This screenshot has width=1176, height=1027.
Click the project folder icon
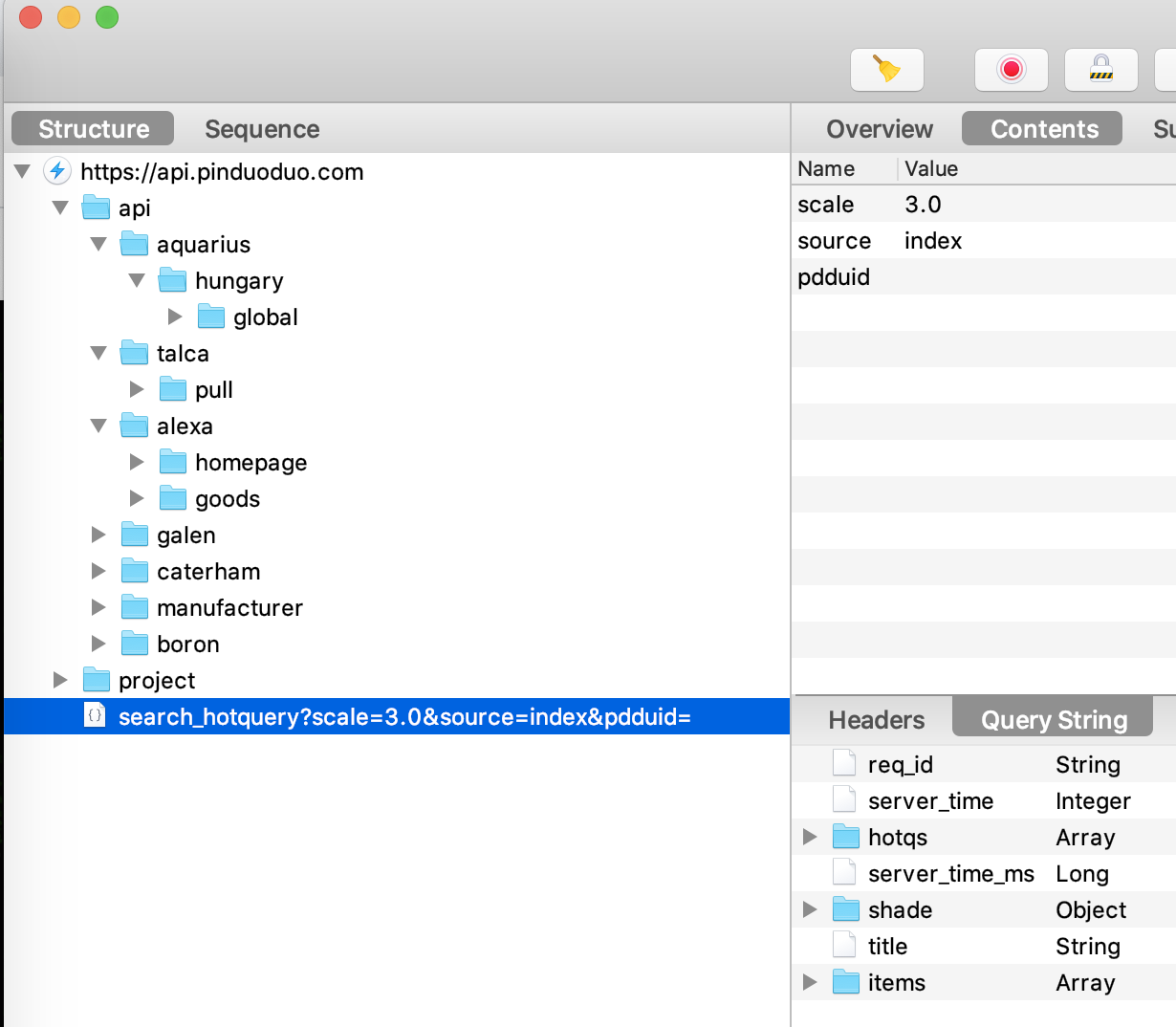point(96,680)
